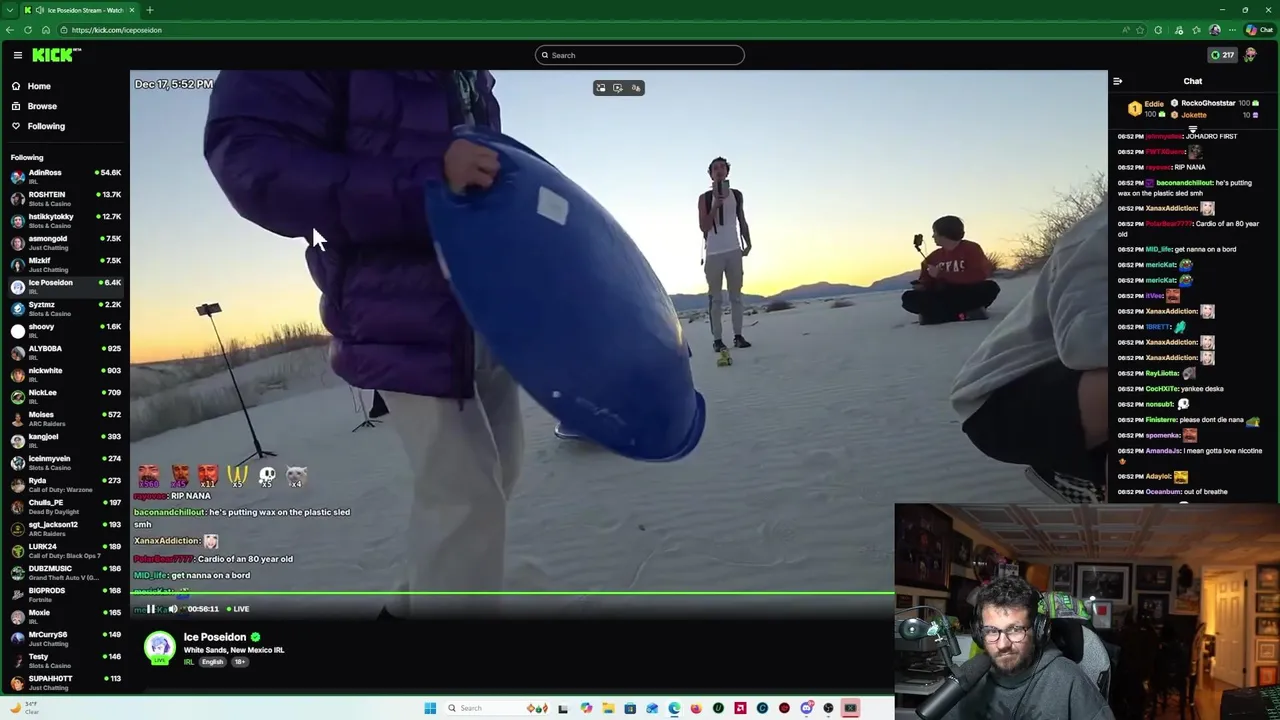
Task: Click baconandchillout username in chat
Action: pyautogui.click(x=1184, y=183)
